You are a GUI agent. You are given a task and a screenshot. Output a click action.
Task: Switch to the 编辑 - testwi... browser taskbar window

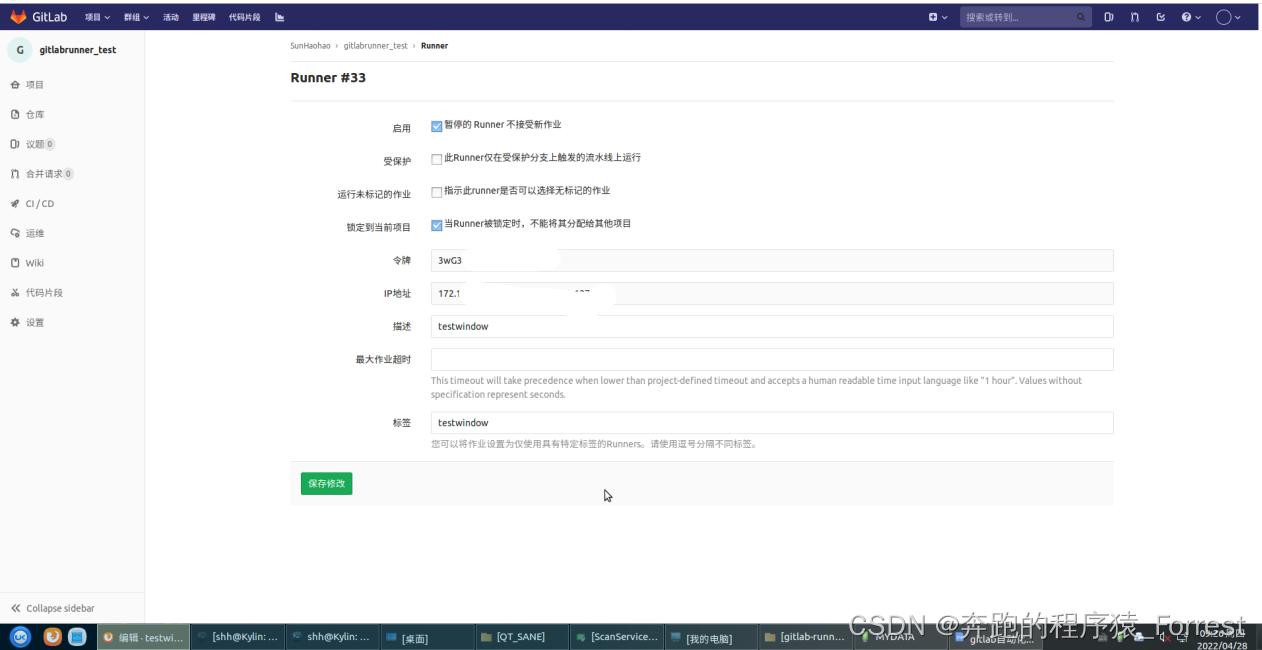(143, 637)
